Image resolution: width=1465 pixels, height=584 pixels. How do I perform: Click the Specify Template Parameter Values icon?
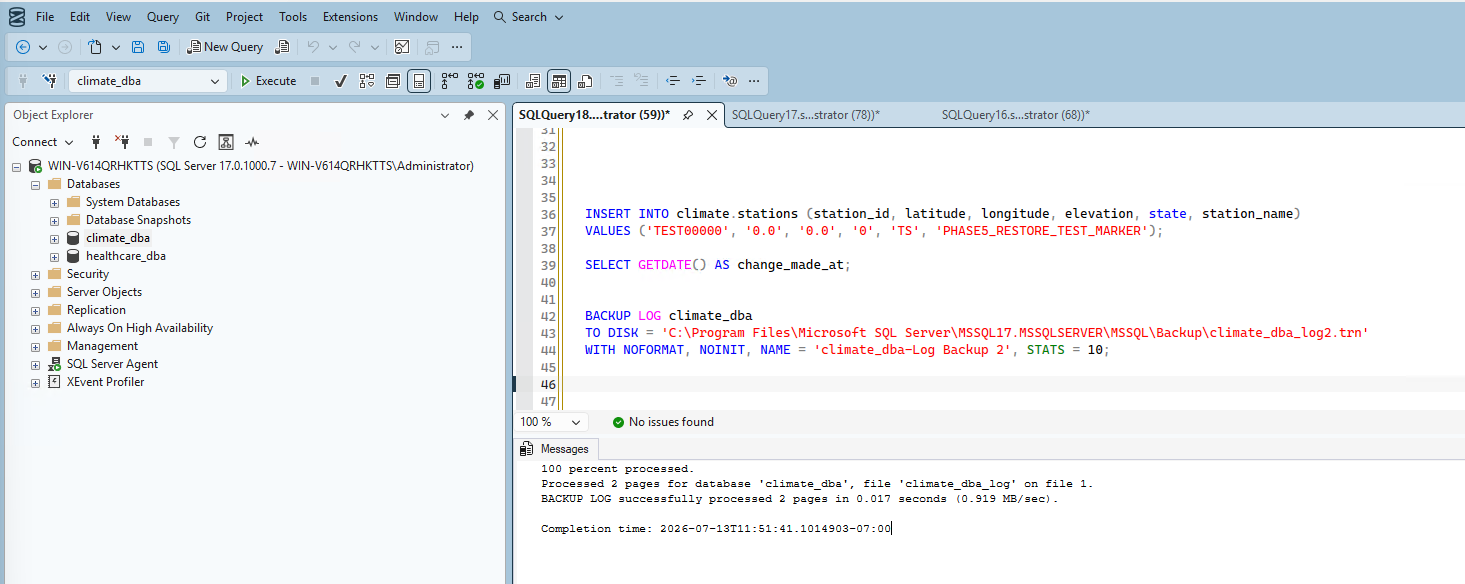coord(730,81)
